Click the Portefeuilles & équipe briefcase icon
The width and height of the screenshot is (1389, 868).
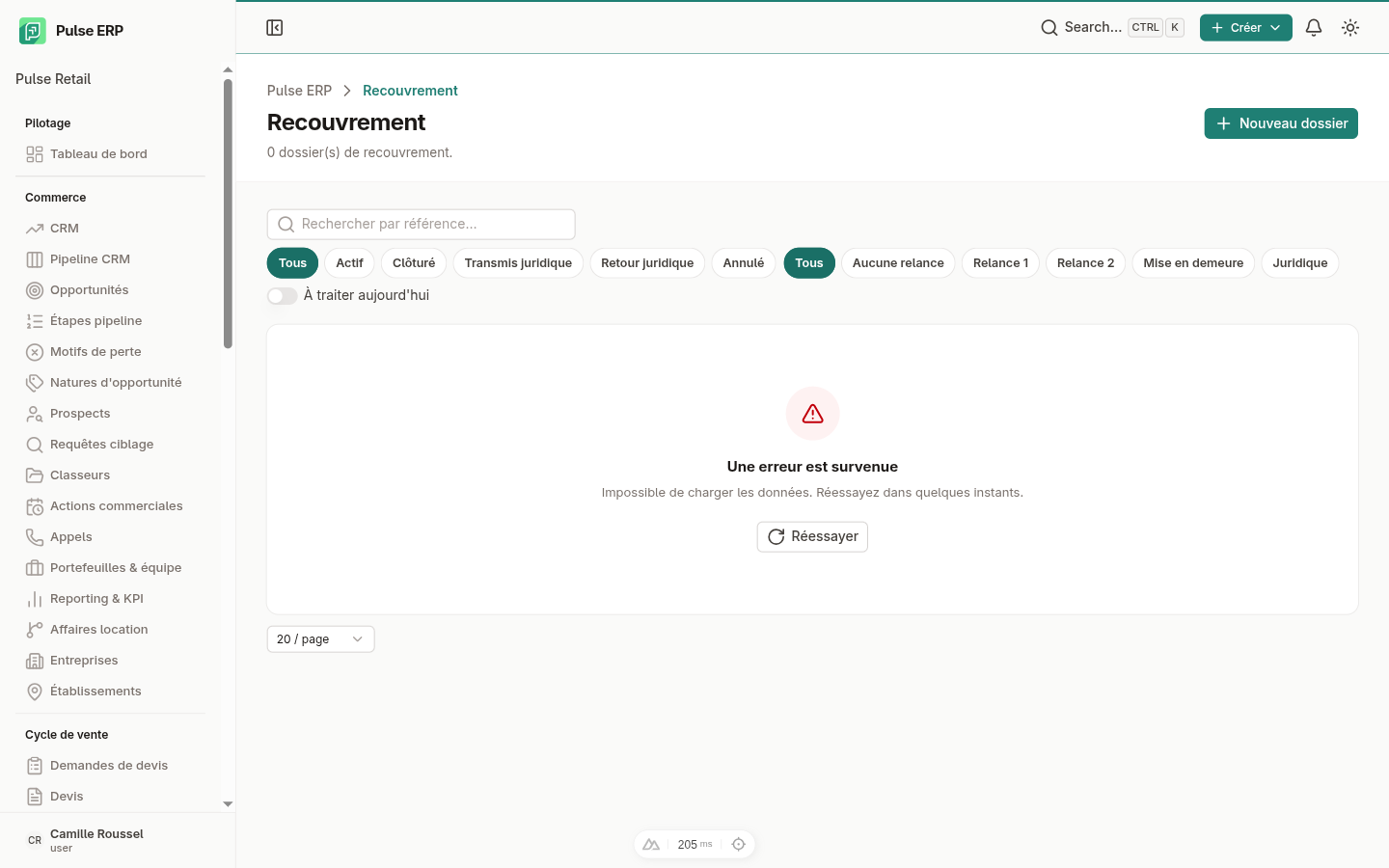(x=35, y=568)
